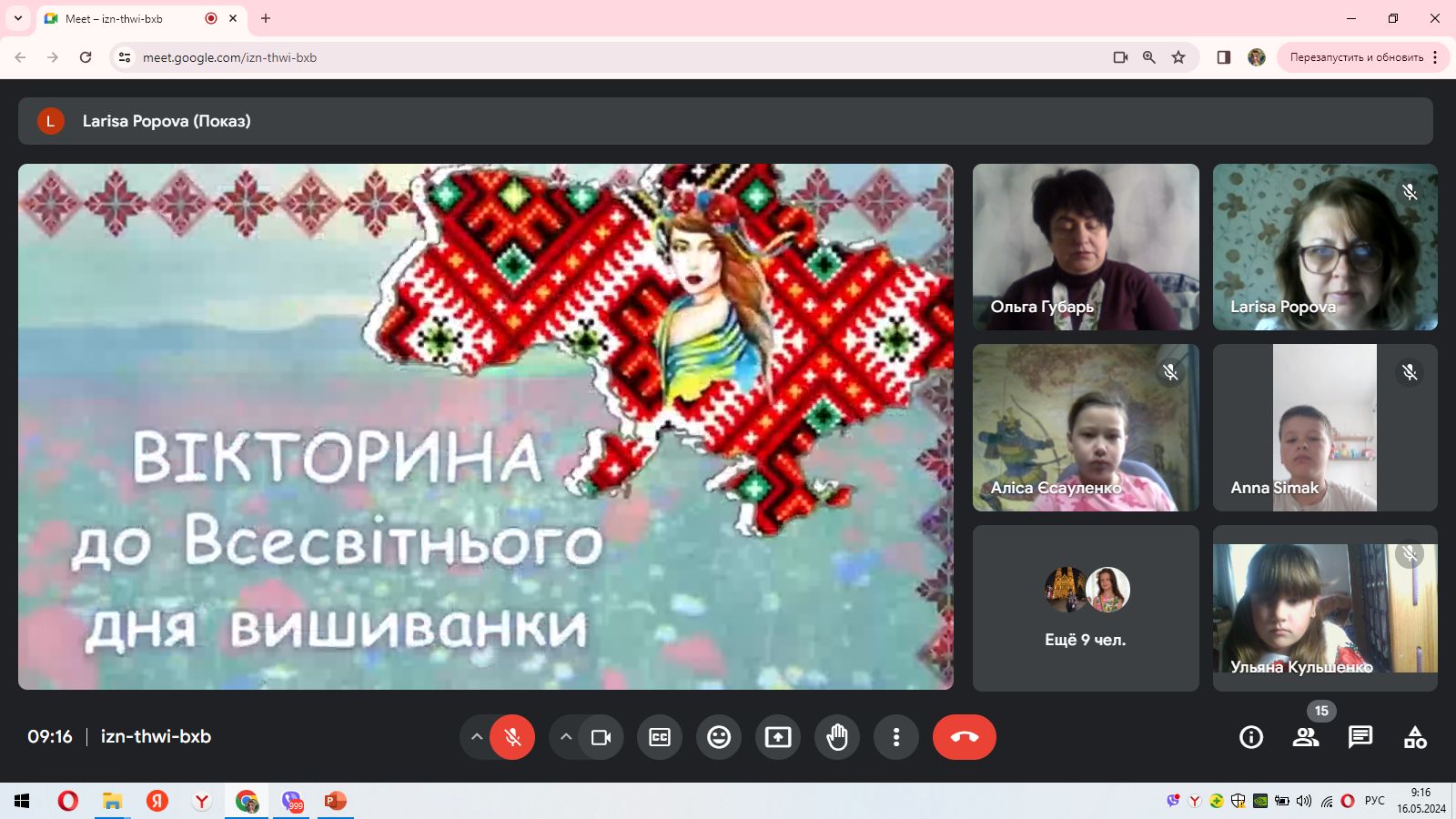Open PowerPoint from the taskbar
The height and width of the screenshot is (819, 1456).
(336, 801)
